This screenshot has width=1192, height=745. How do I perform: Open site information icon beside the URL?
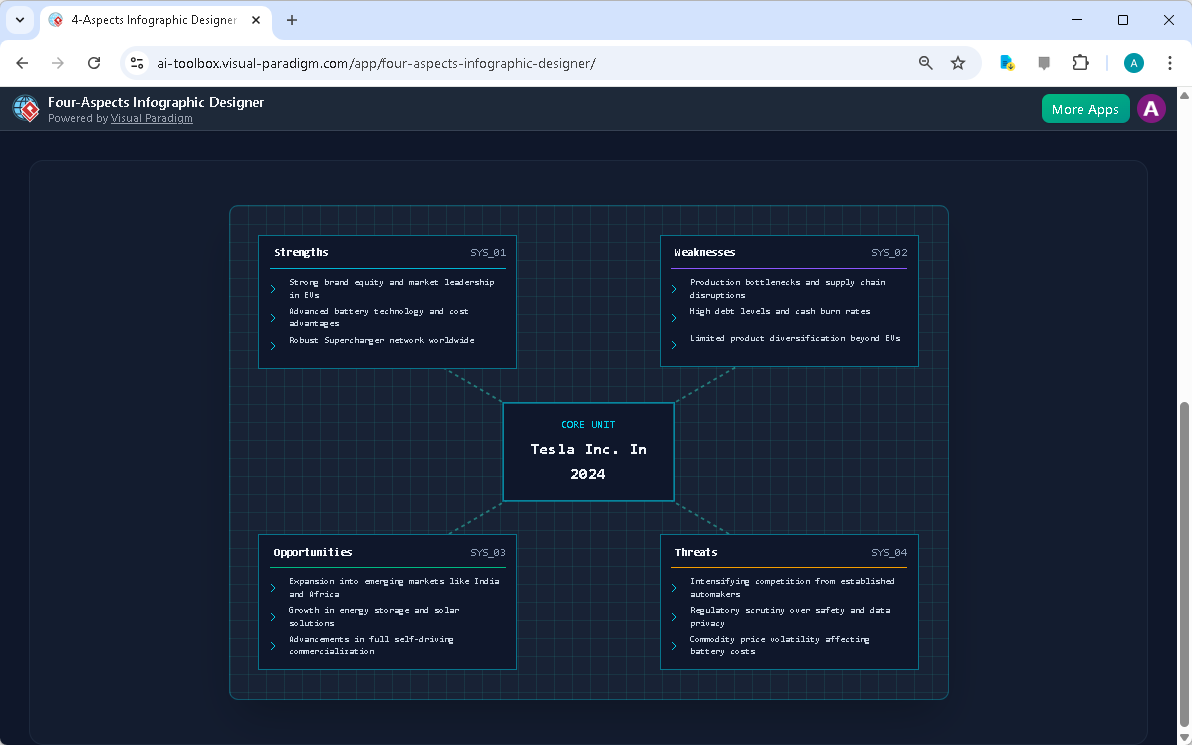(x=136, y=62)
